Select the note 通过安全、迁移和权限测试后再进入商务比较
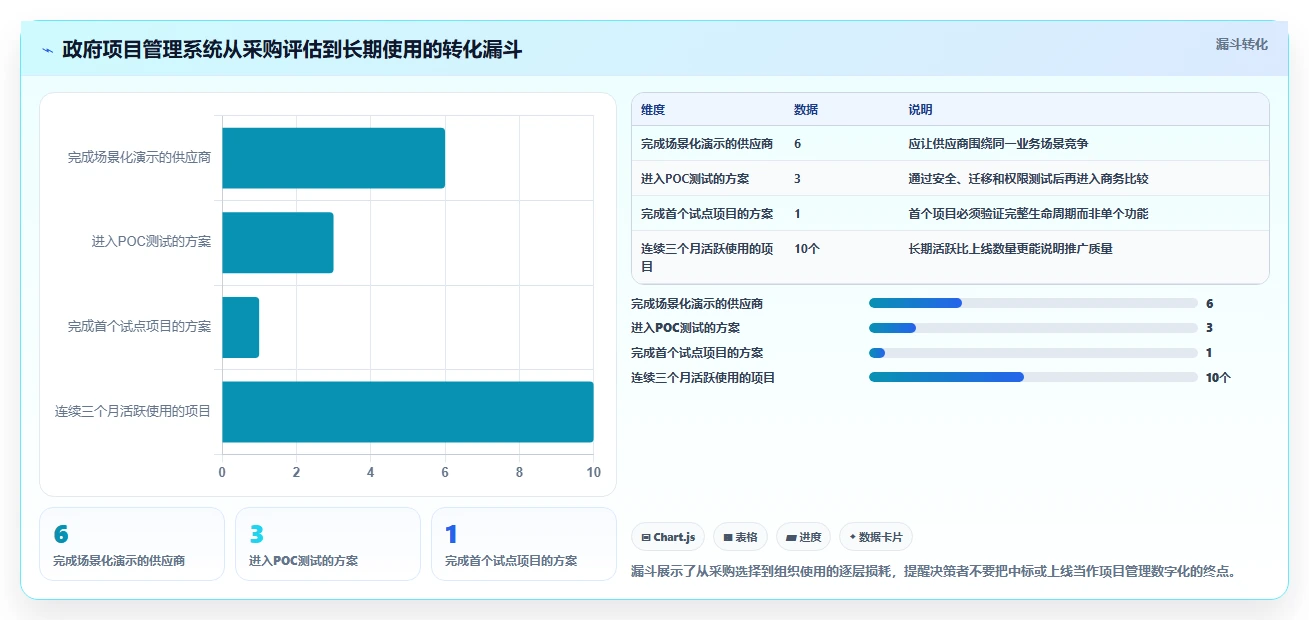Viewport: 1309px width, 620px height. [x=1028, y=179]
